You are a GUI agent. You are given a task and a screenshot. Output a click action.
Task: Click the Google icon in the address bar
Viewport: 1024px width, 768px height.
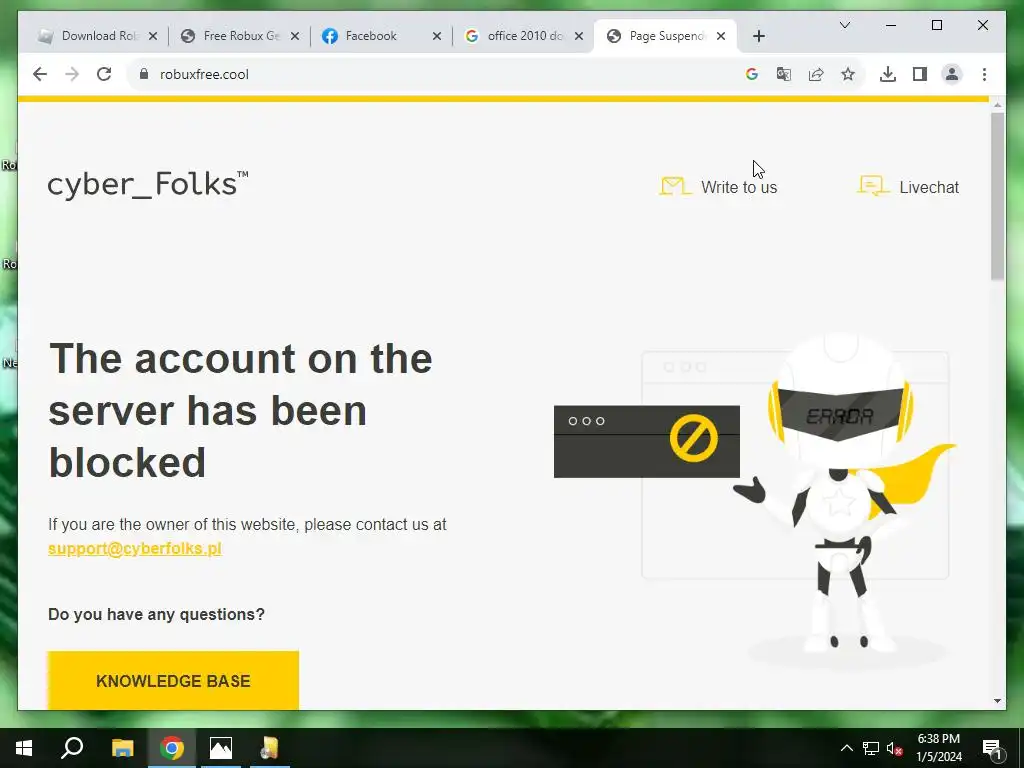(752, 74)
